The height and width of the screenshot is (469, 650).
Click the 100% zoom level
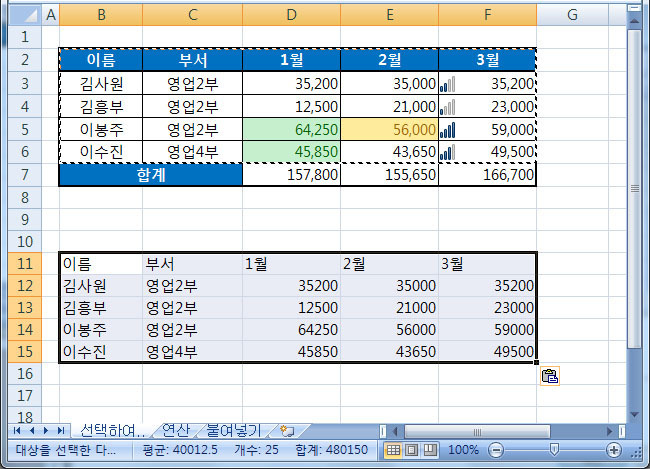coord(463,450)
